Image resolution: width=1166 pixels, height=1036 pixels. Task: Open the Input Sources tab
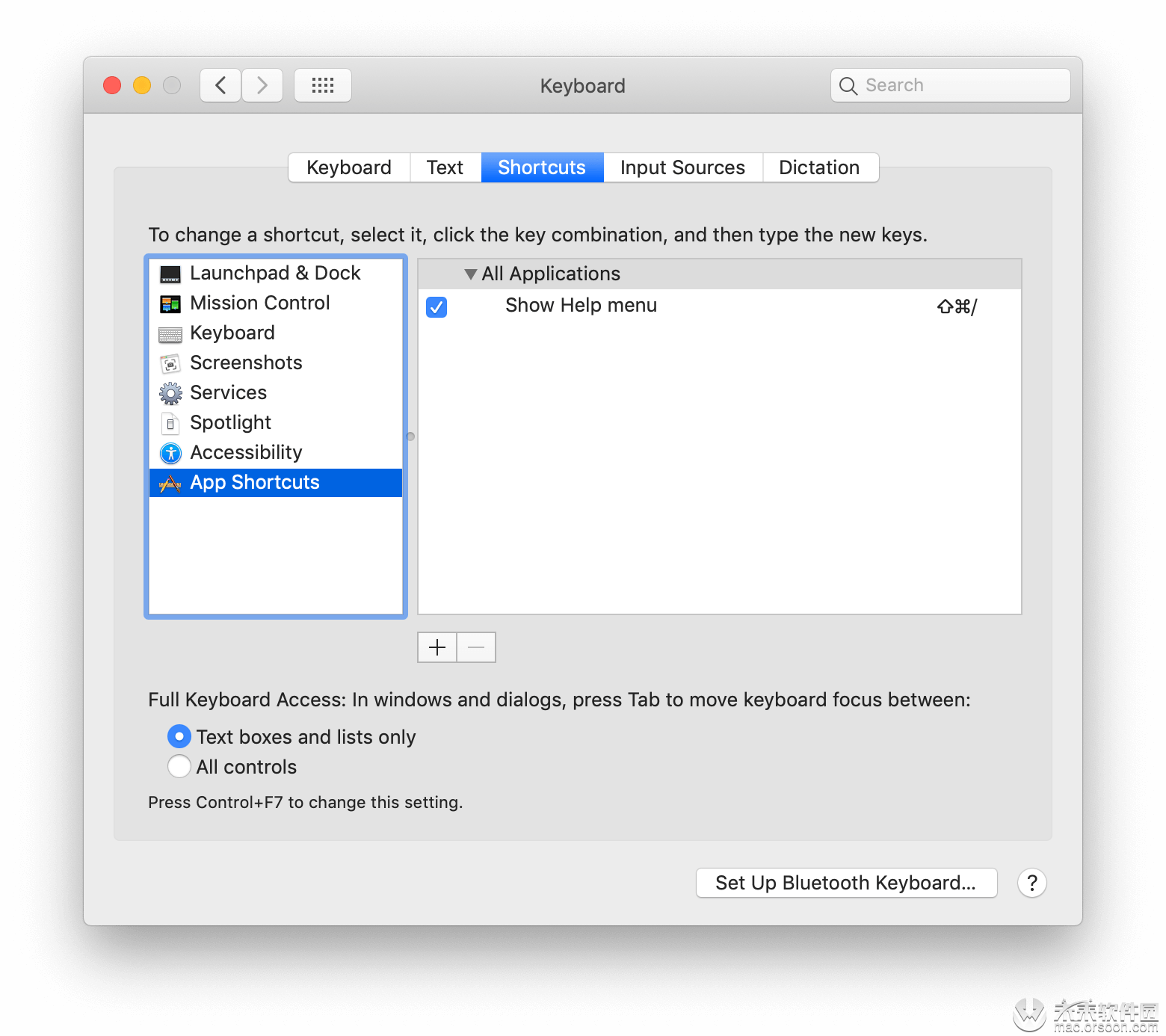(683, 167)
